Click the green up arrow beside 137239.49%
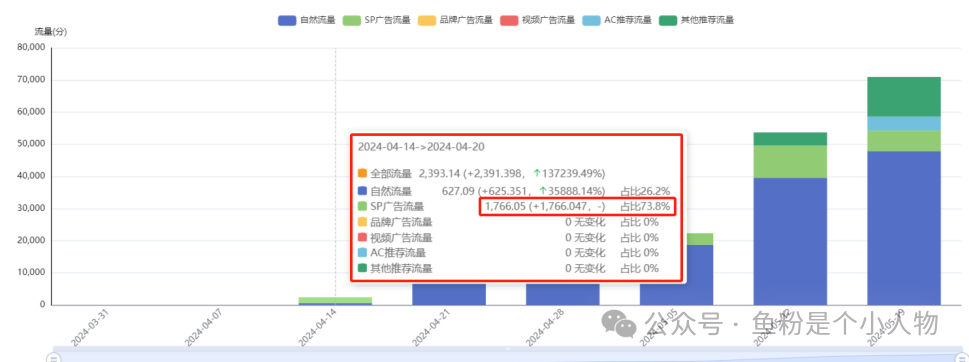This screenshot has height=362, width=969. (537, 173)
